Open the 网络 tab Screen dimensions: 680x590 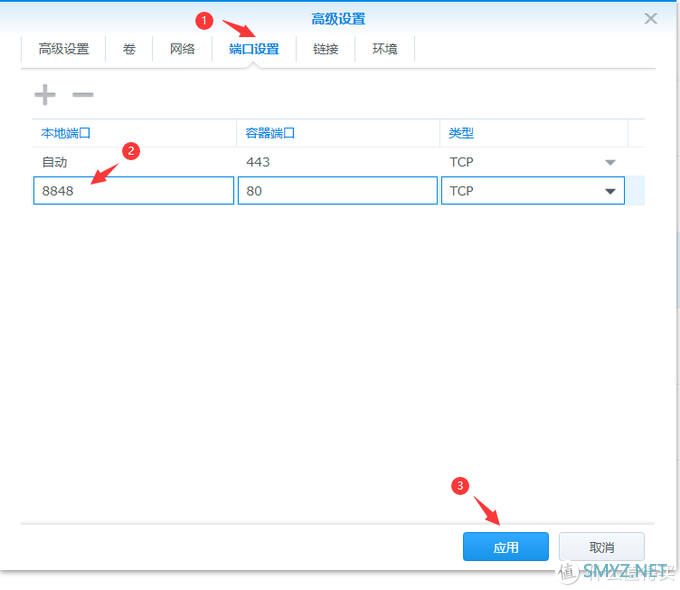182,49
